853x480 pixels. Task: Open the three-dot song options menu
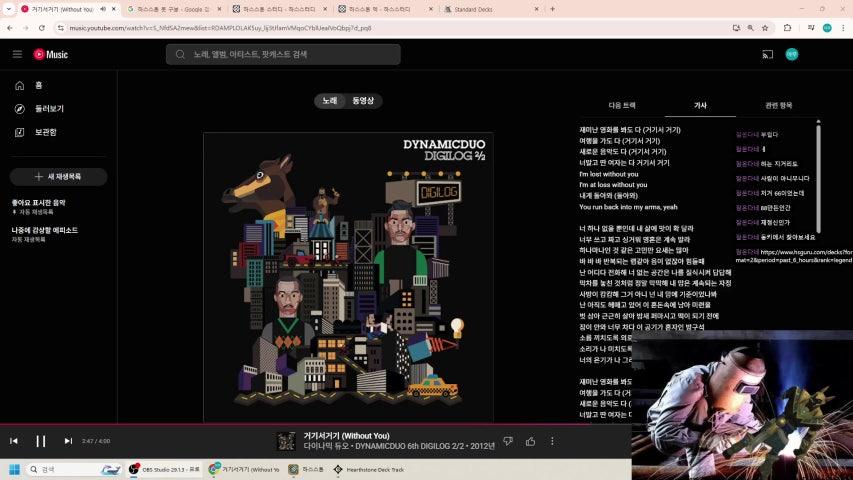coord(552,441)
